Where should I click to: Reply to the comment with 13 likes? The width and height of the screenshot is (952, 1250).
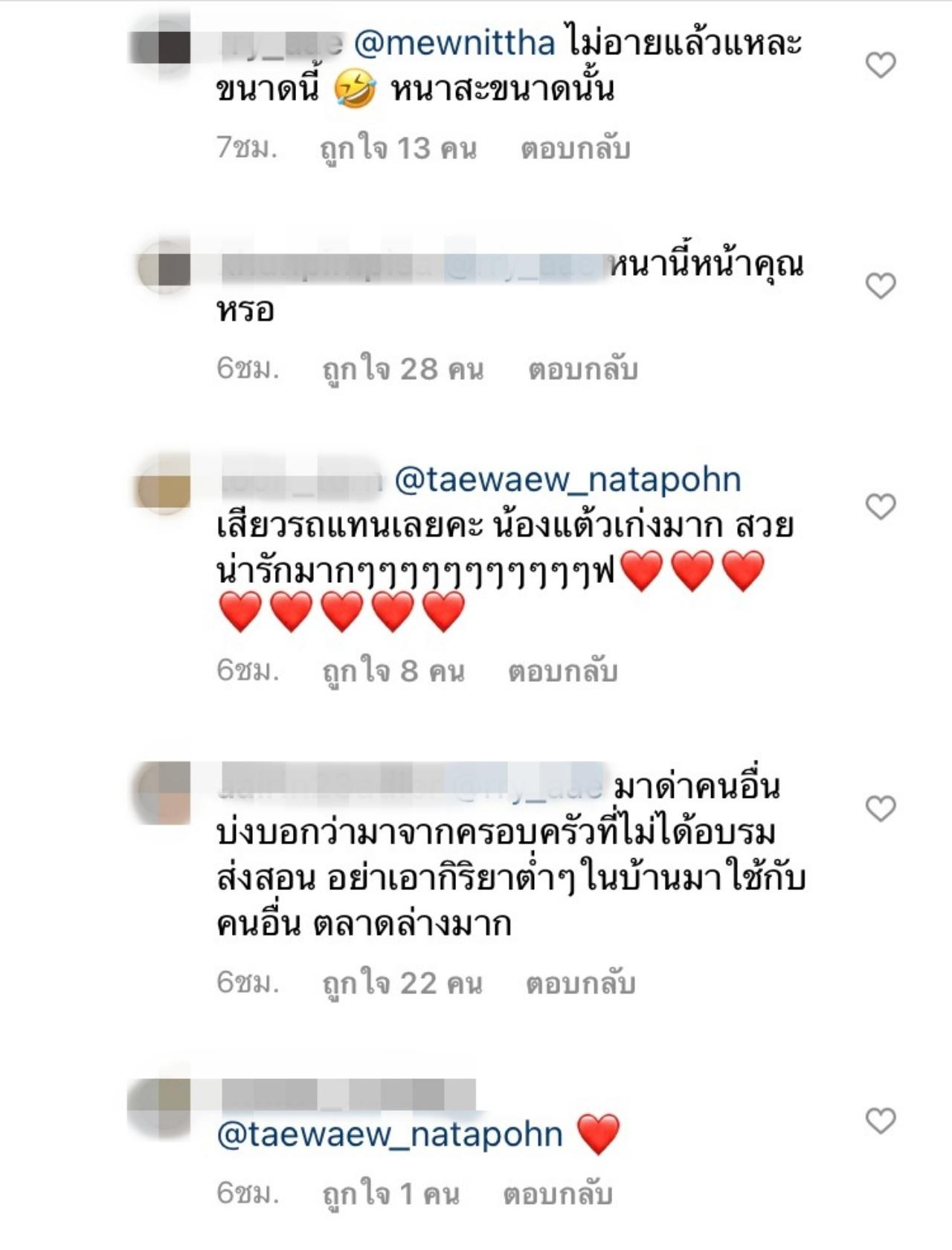coord(576,149)
